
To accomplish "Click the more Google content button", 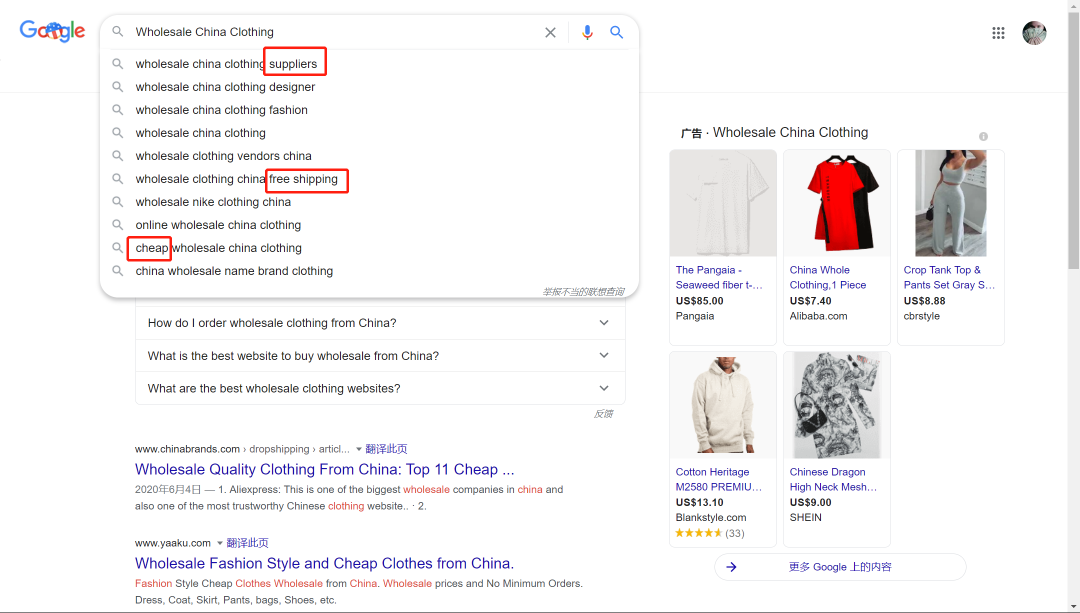I will pos(840,567).
